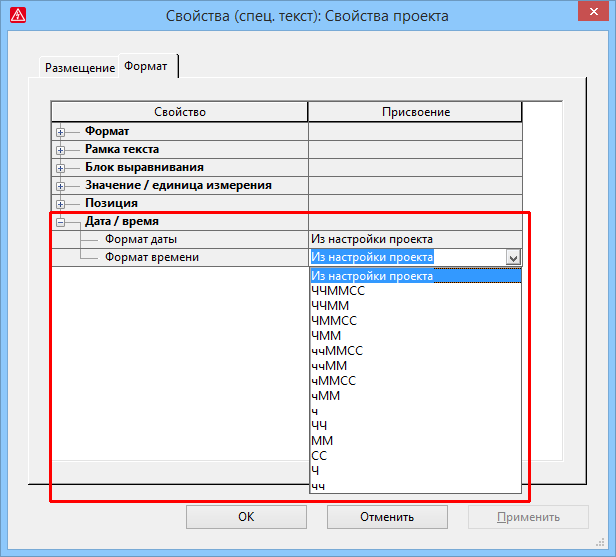This screenshot has width=616, height=557.
Task: Expand the Блок выравнивания group
Action: click(61, 167)
